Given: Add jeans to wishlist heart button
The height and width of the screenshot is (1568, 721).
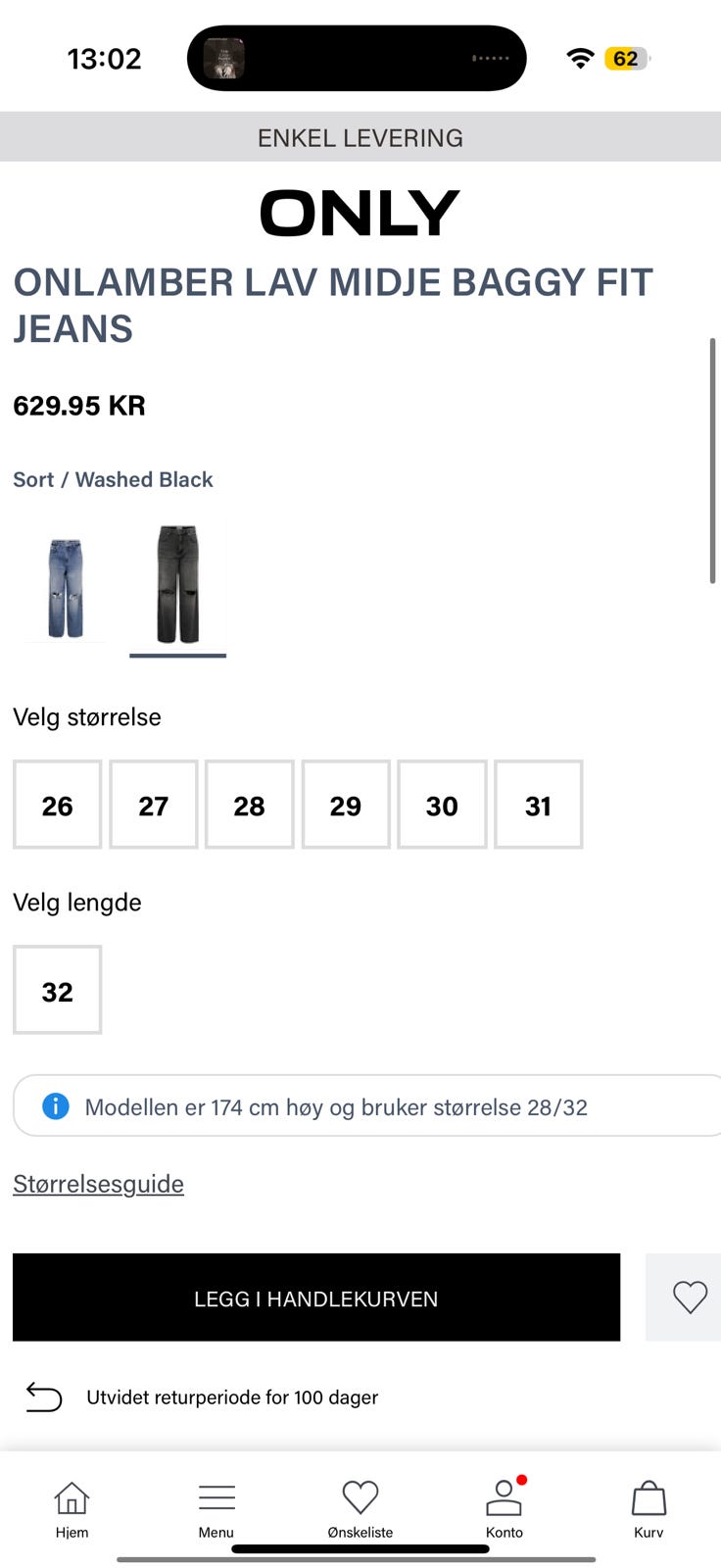Looking at the screenshot, I should [690, 1297].
